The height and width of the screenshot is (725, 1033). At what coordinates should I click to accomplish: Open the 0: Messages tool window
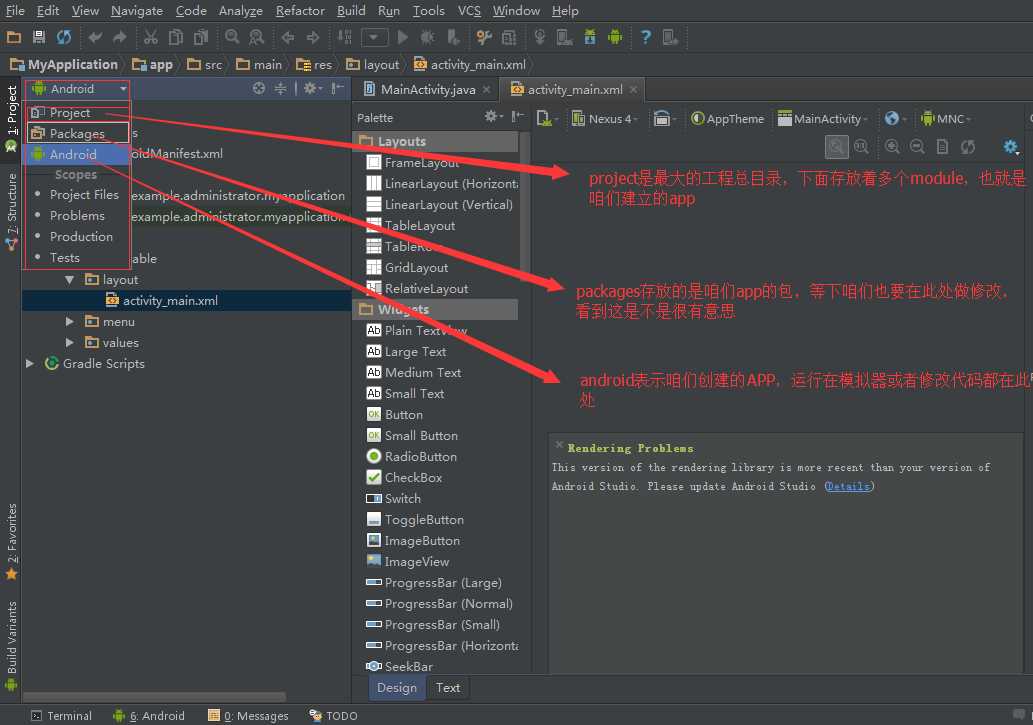click(248, 716)
